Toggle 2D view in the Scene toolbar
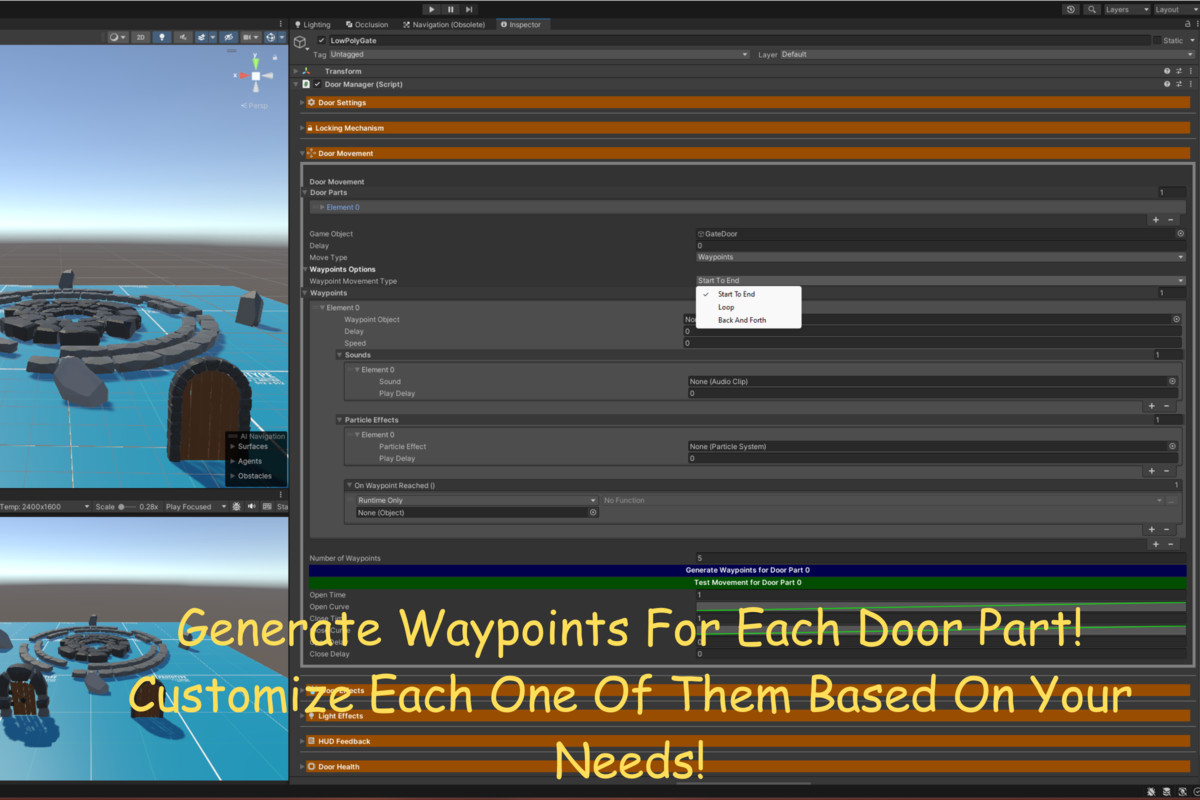Viewport: 1200px width, 800px height. click(141, 37)
